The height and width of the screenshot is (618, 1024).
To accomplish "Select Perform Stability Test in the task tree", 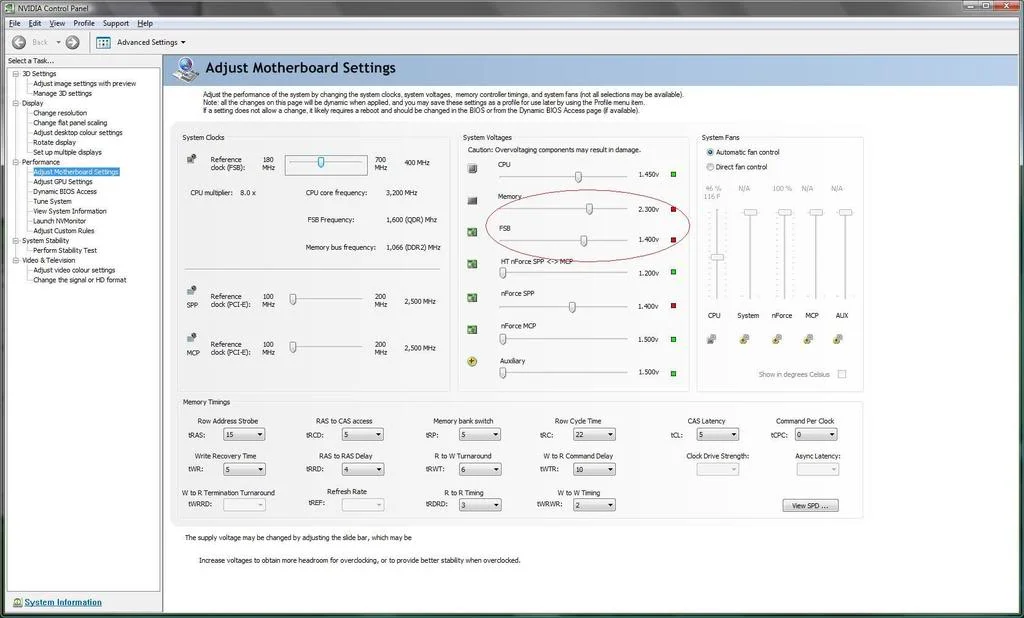I will pyautogui.click(x=65, y=250).
